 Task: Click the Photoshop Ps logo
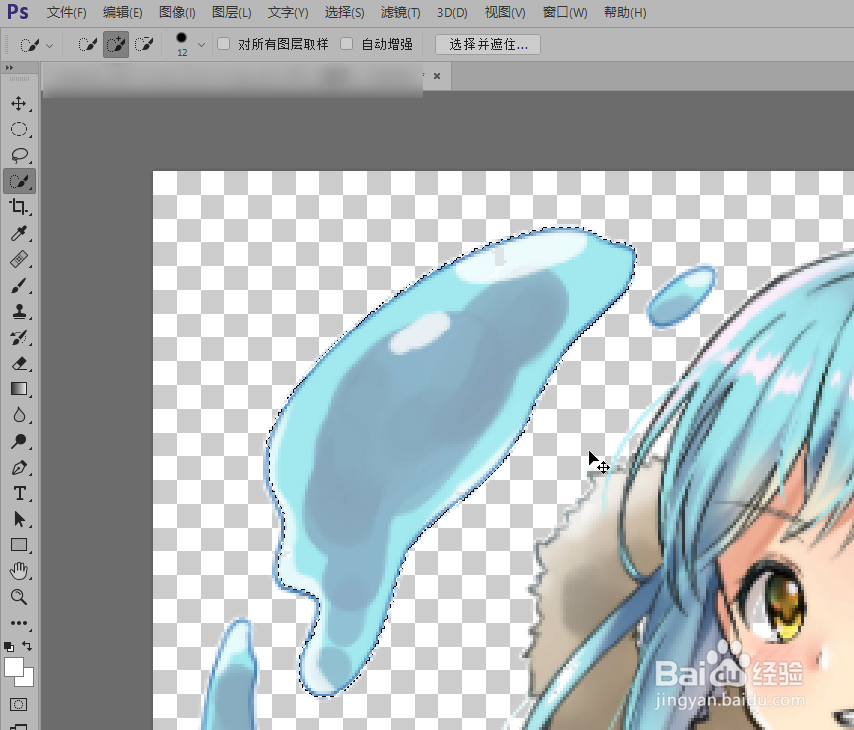tap(18, 12)
